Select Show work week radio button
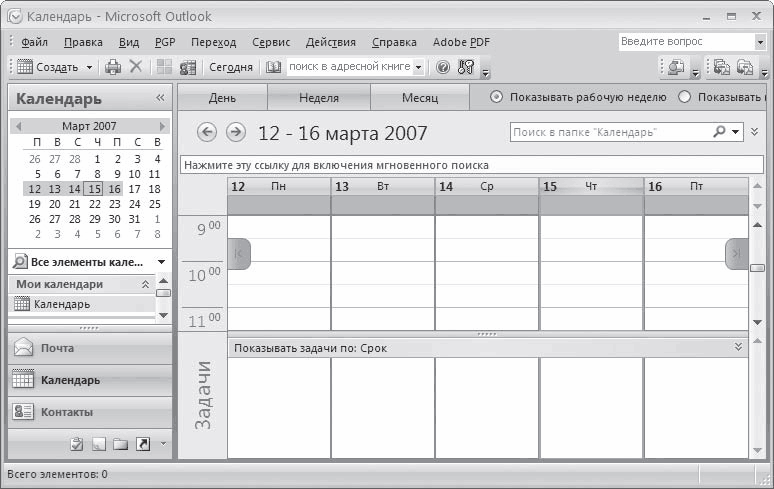Viewport: 774px width, 489px height. (x=496, y=97)
